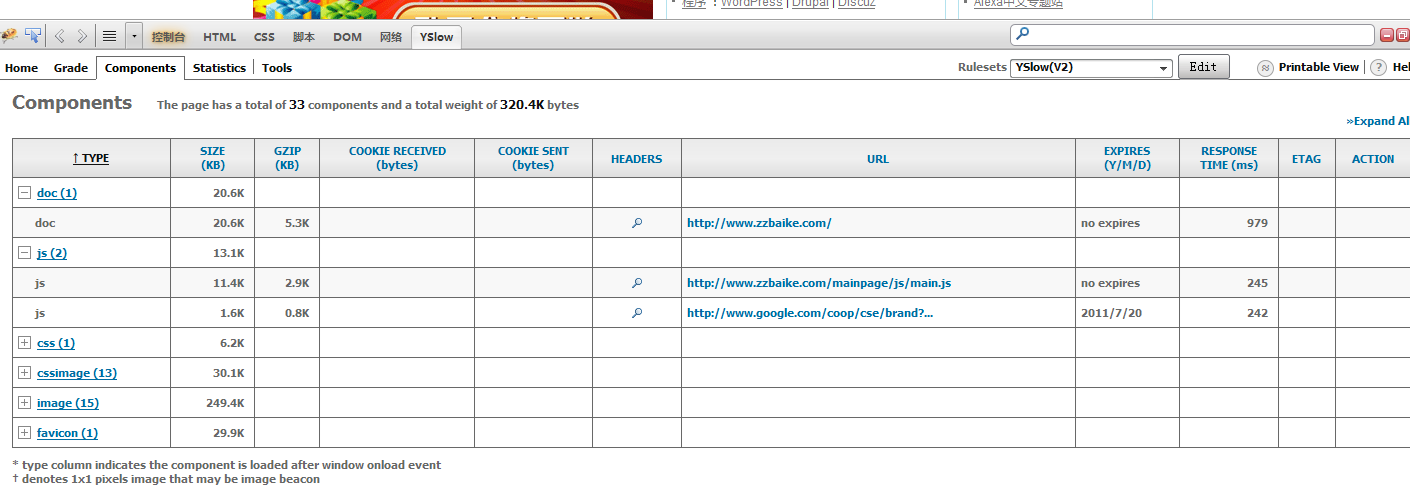1410x498 pixels.
Task: Click the ACTION column header
Action: 1372,158
